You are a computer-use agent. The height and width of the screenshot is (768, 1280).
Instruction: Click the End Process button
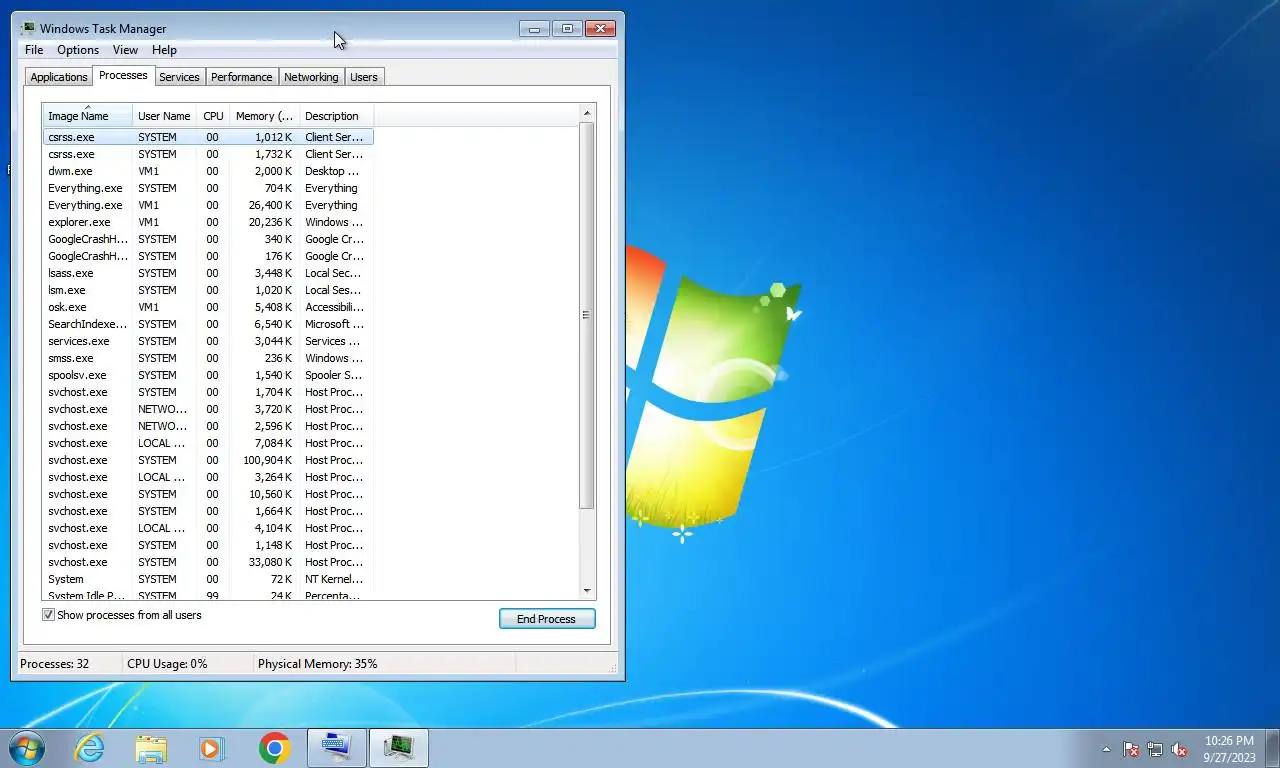pyautogui.click(x=547, y=619)
